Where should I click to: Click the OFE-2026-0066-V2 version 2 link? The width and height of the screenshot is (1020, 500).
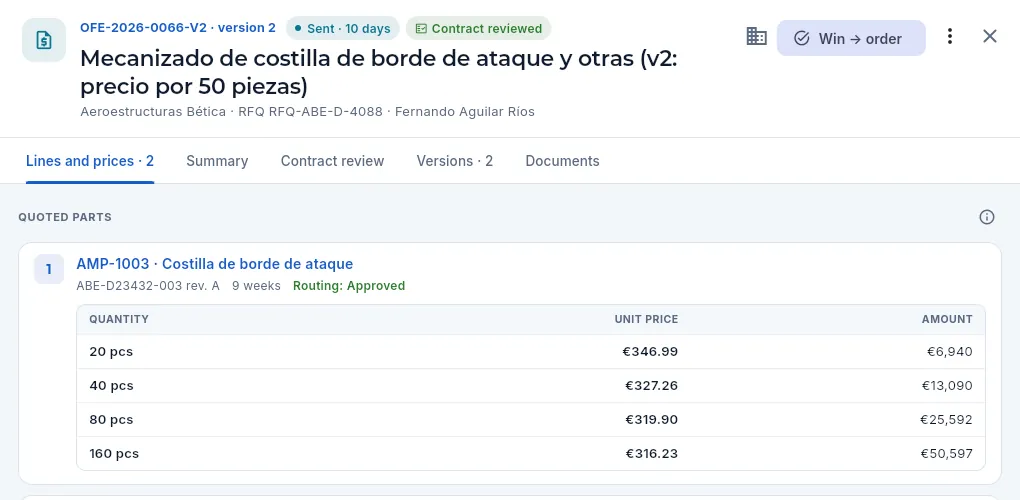(178, 28)
